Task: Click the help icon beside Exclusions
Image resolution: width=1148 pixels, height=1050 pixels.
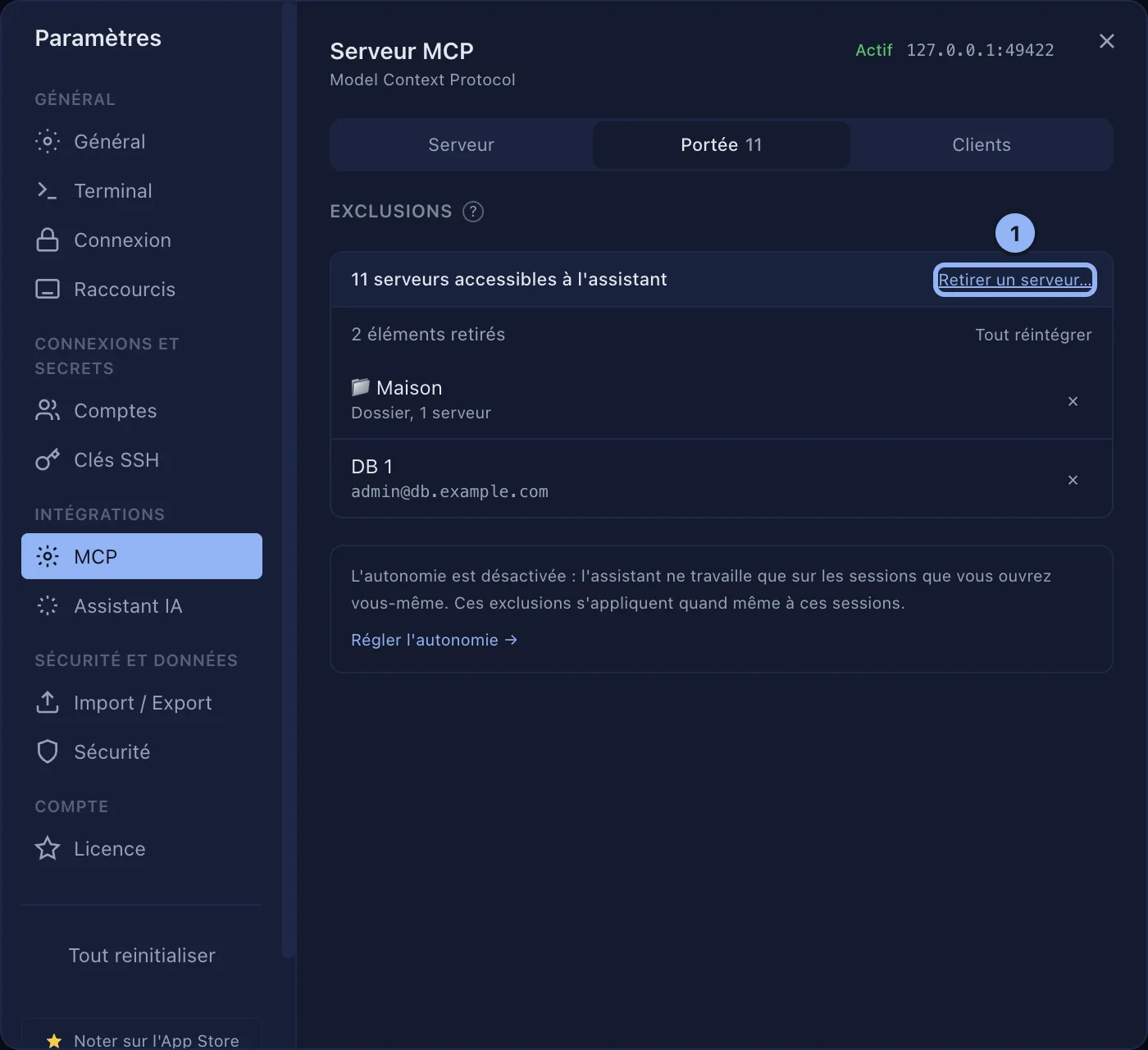Action: point(473,212)
